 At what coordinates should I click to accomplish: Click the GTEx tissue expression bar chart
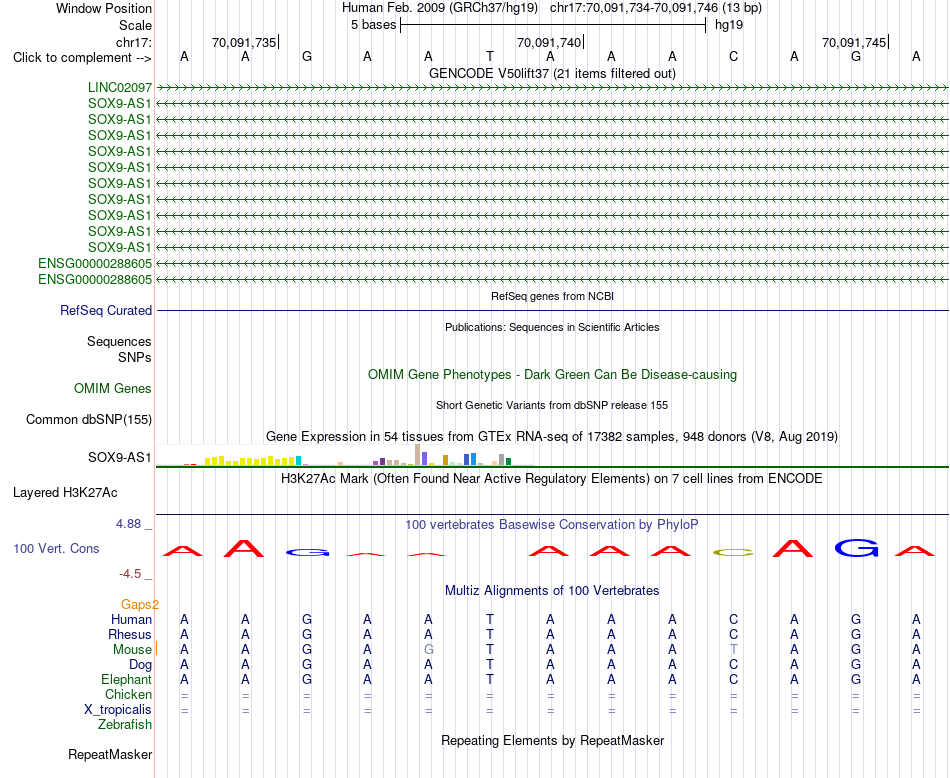coord(345,455)
